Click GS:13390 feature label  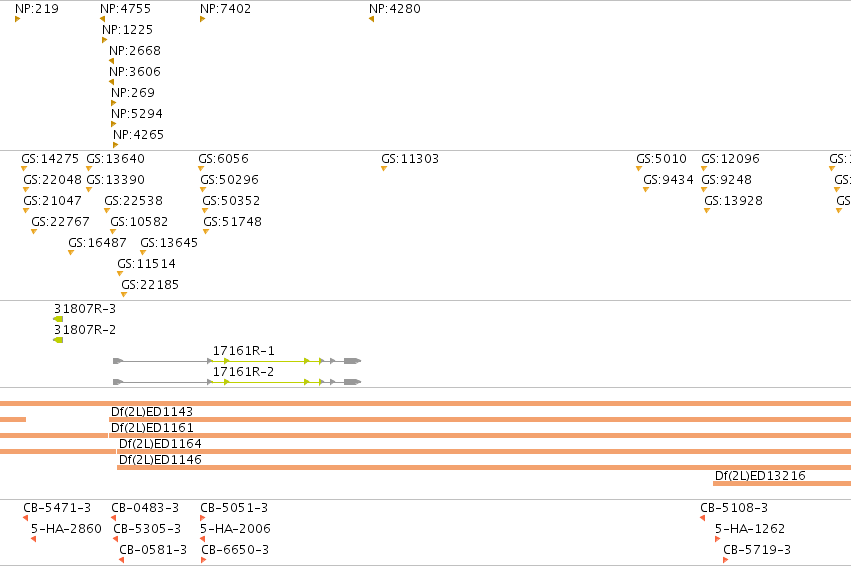(x=116, y=180)
